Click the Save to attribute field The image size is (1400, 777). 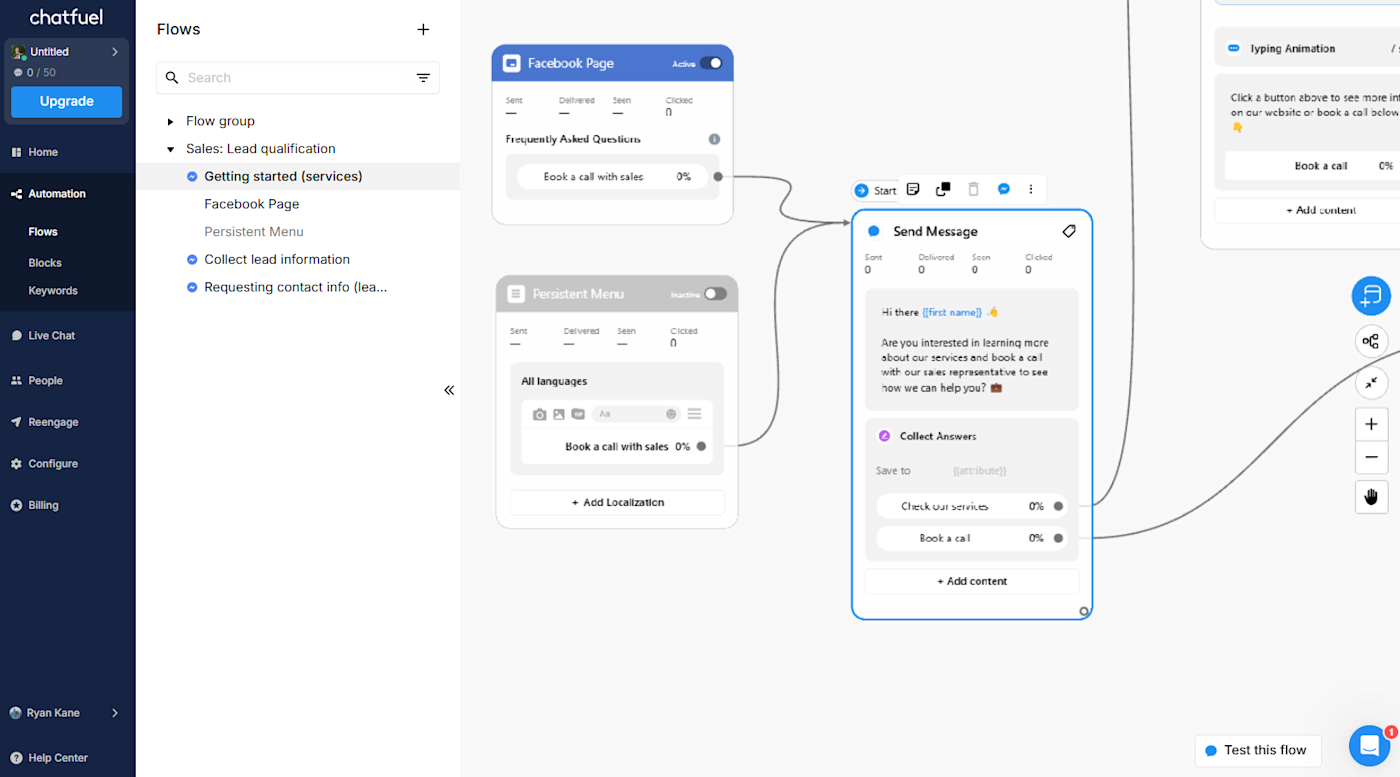click(x=979, y=471)
